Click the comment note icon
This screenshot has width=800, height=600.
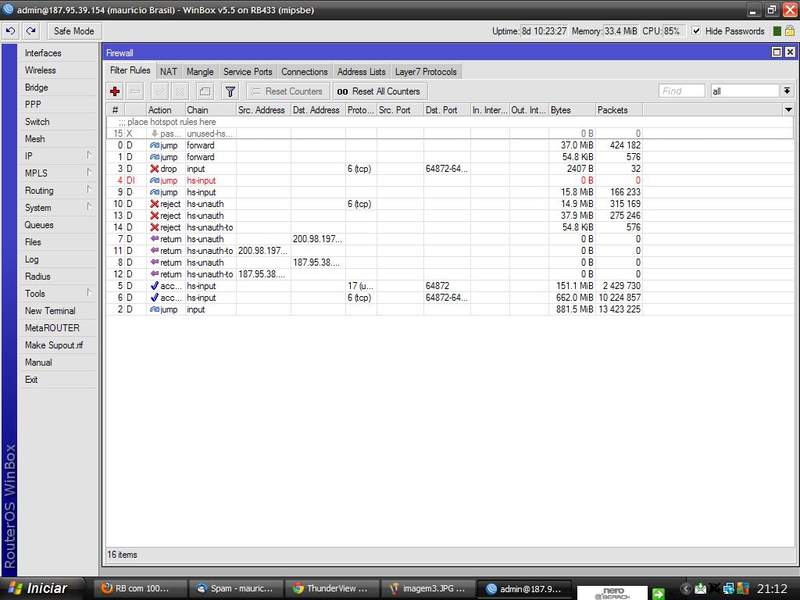[x=205, y=91]
